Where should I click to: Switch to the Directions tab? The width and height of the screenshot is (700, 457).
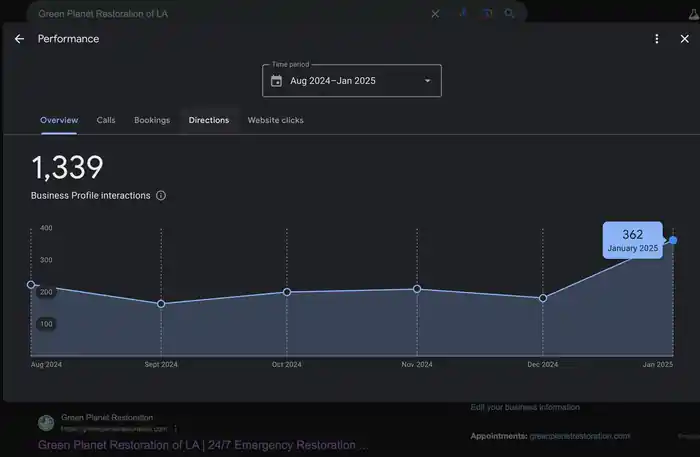pos(208,120)
